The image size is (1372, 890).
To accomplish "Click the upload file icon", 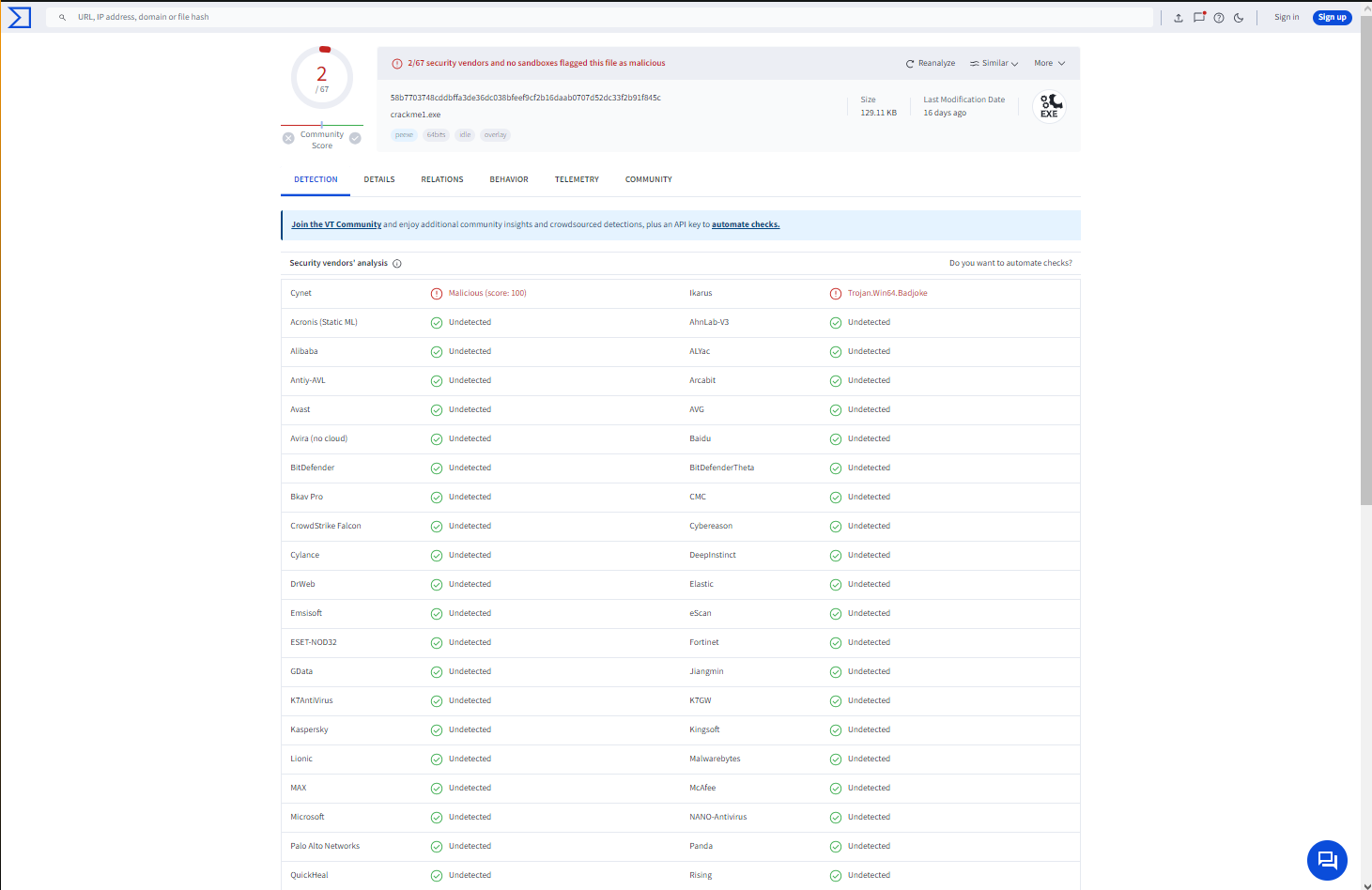I will (1179, 18).
